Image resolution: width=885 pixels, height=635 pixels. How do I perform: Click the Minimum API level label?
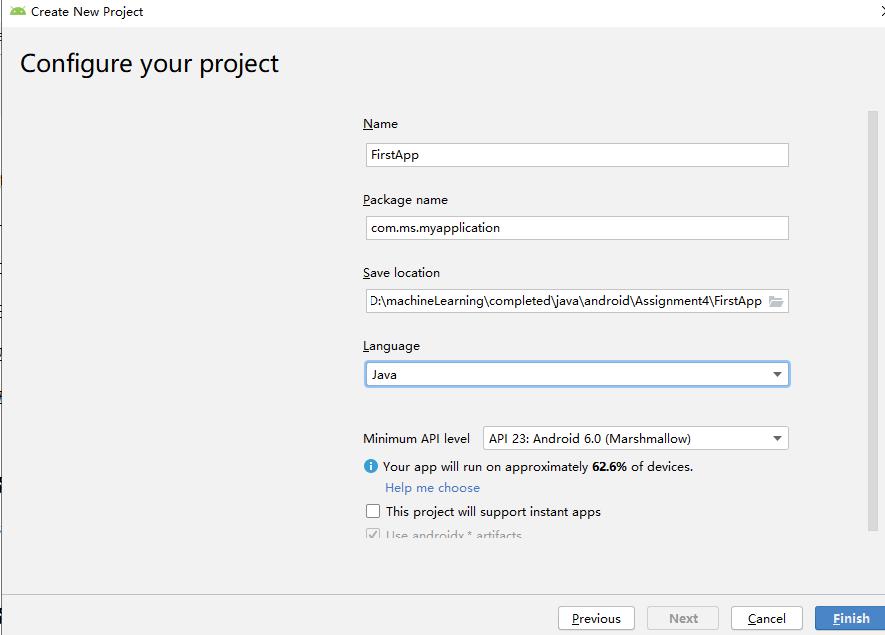click(x=416, y=438)
